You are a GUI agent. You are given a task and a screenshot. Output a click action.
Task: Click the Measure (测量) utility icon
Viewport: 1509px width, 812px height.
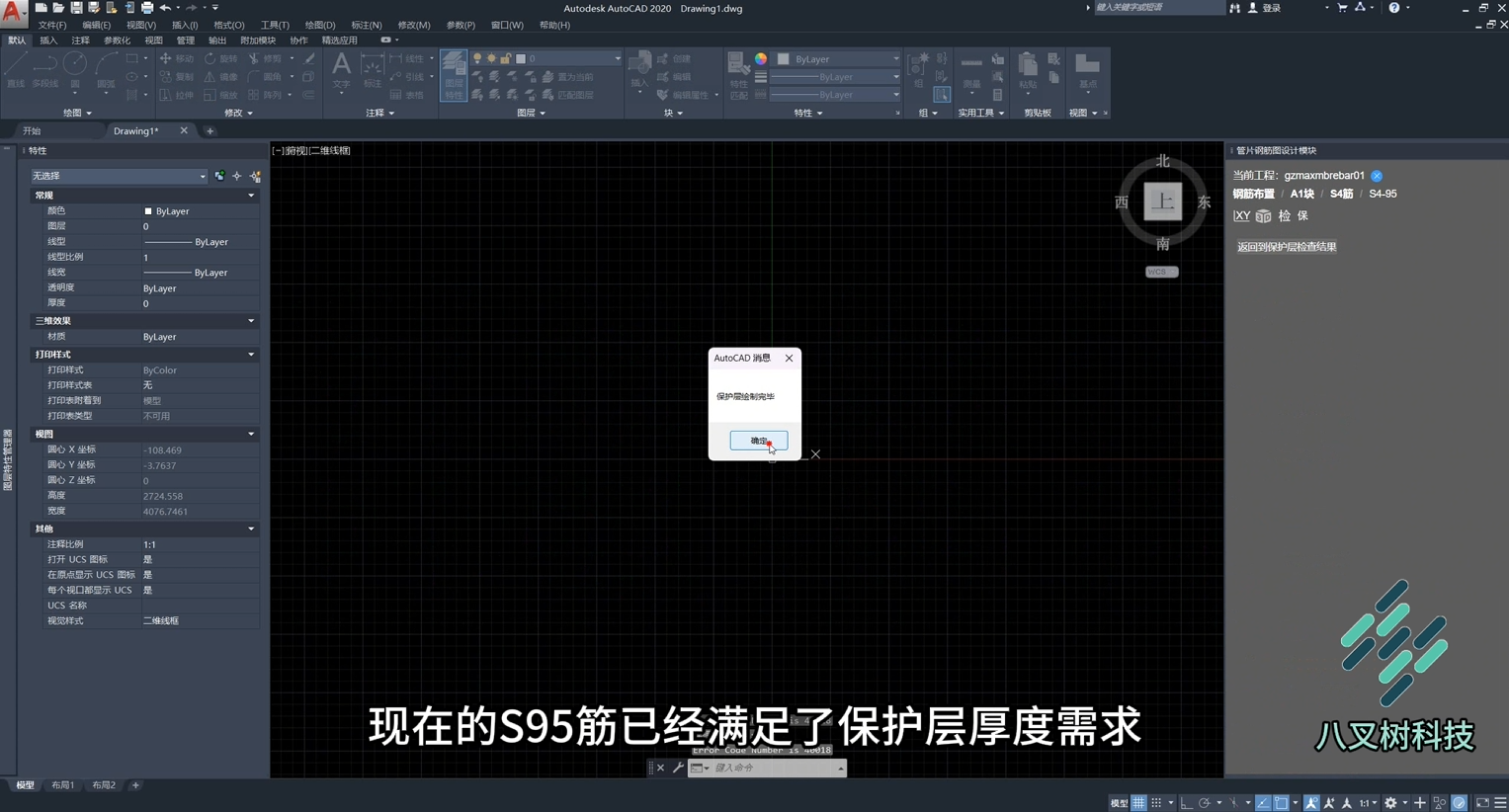pyautogui.click(x=971, y=71)
